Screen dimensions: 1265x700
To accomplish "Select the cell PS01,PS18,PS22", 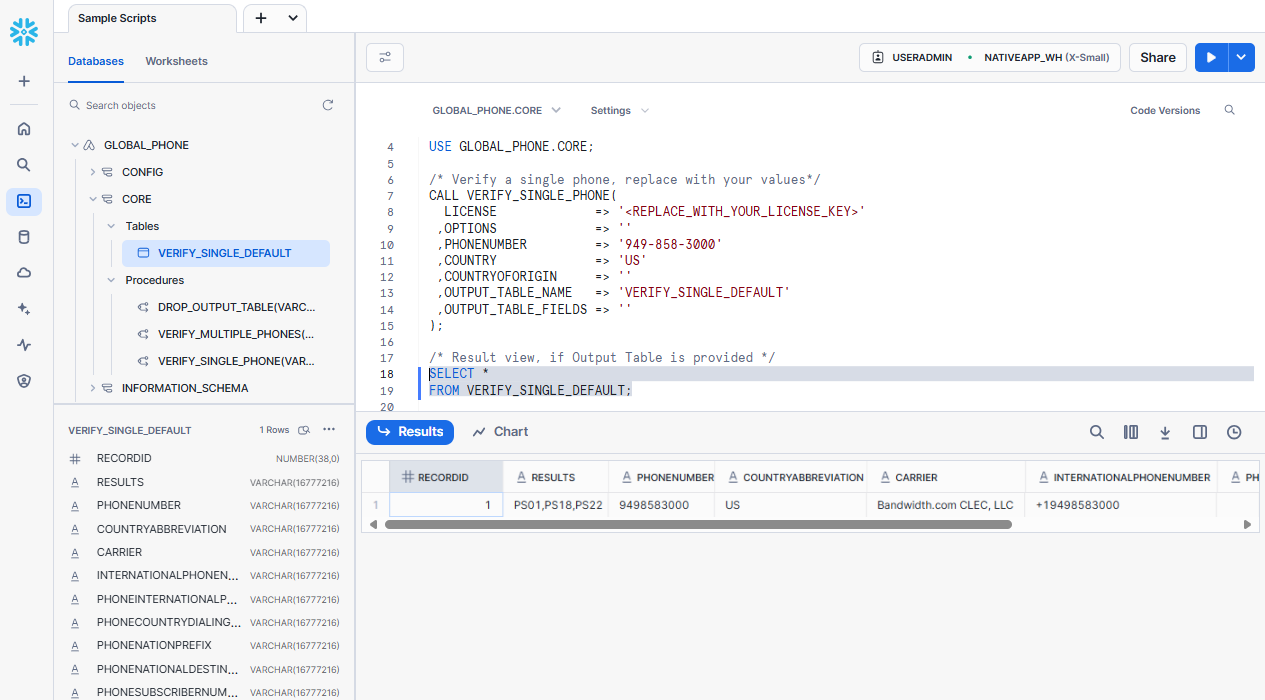I will [x=556, y=505].
